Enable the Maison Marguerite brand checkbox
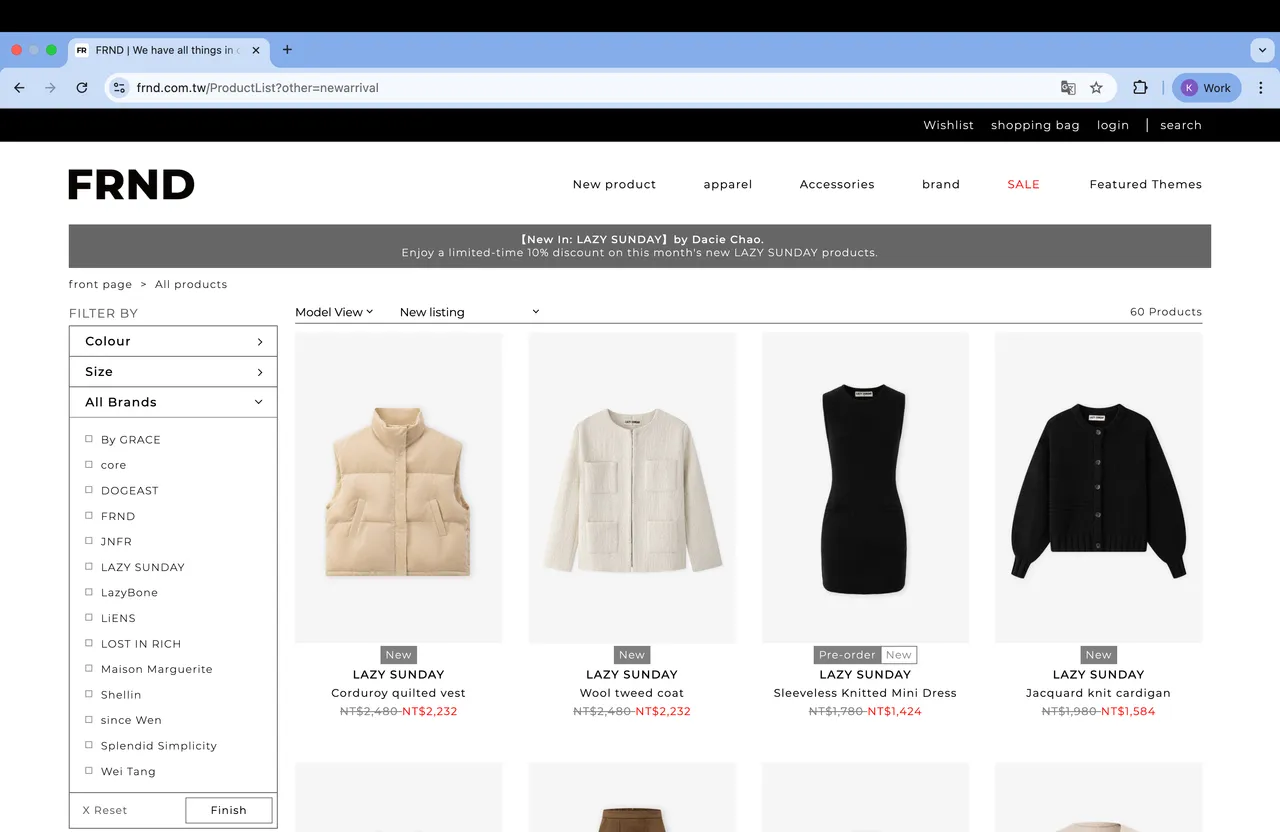Viewport: 1280px width, 832px height. [x=89, y=669]
